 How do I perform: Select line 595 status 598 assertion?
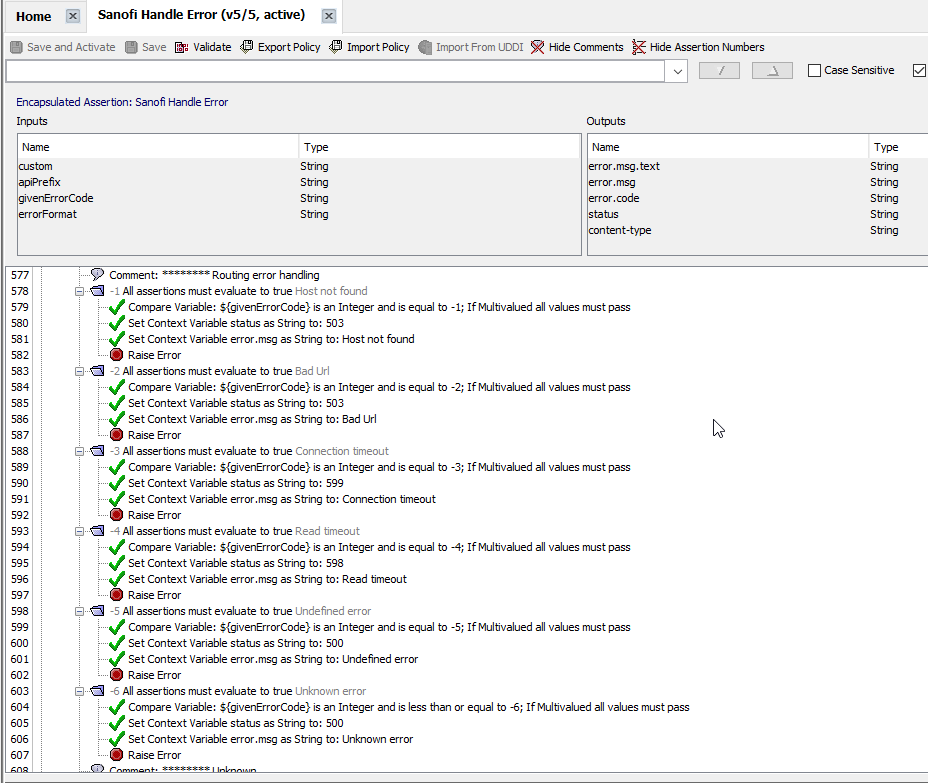coord(236,563)
